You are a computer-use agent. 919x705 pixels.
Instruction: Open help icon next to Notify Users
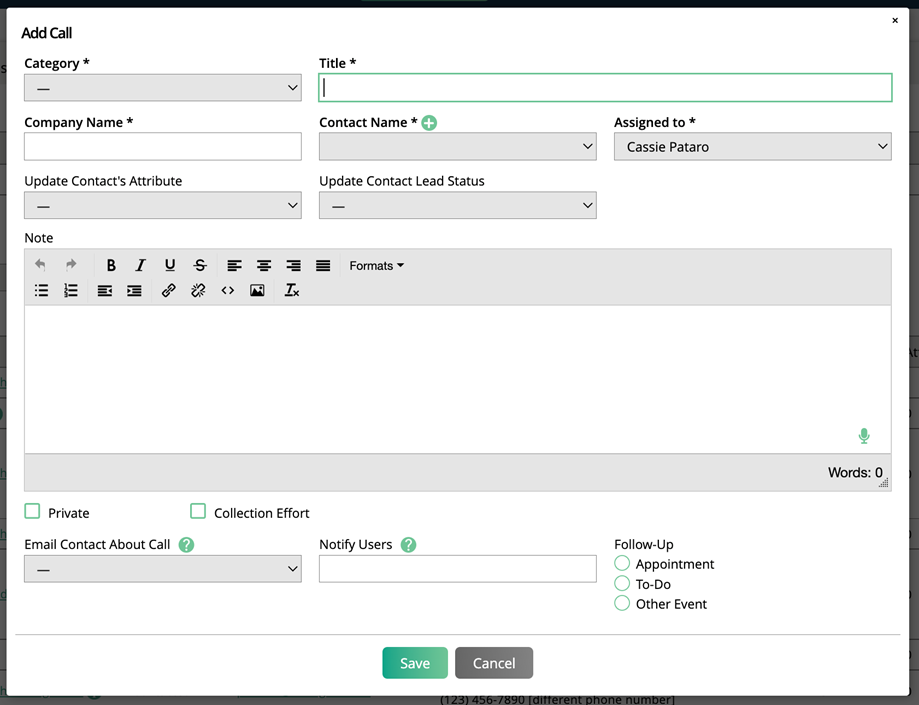[408, 545]
